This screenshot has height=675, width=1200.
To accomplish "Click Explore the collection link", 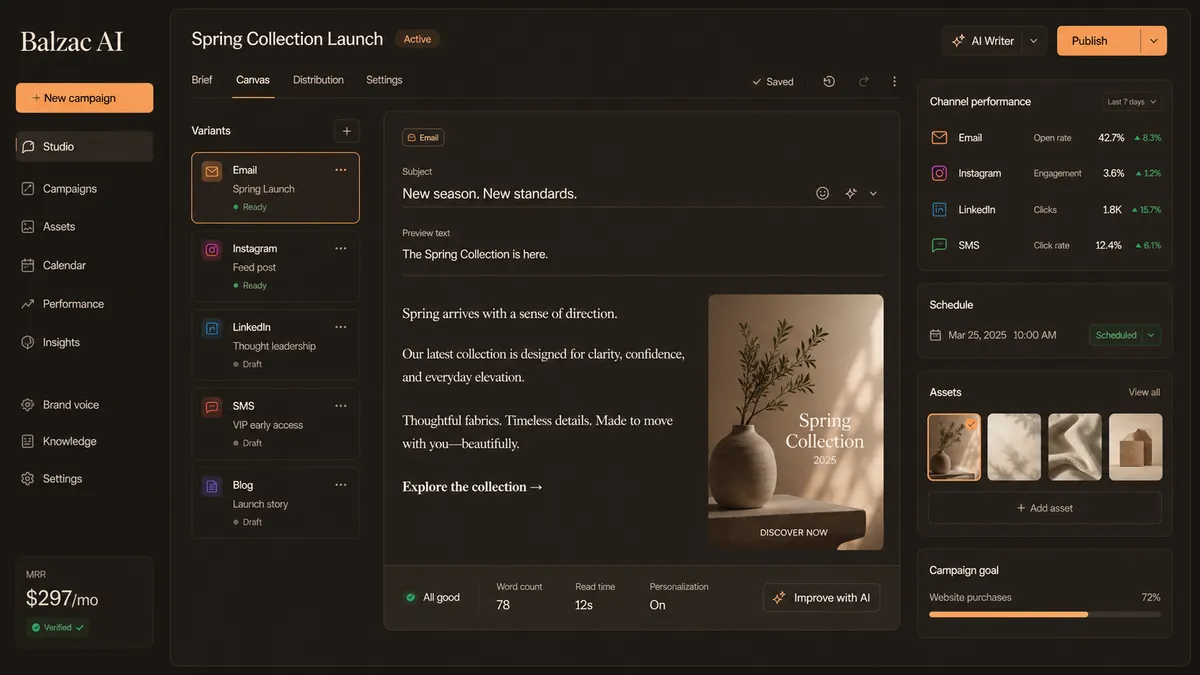I will coord(472,487).
